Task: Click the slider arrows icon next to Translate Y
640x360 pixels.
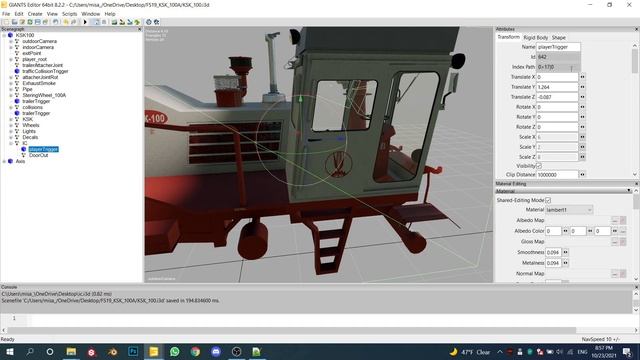Action: point(582,87)
